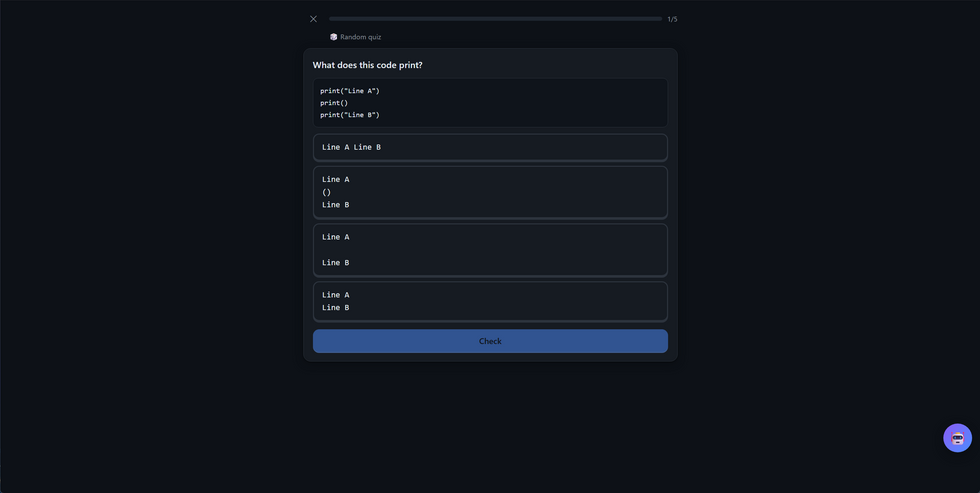Click the 'Random quiz' label
The height and width of the screenshot is (493, 980).
point(361,37)
